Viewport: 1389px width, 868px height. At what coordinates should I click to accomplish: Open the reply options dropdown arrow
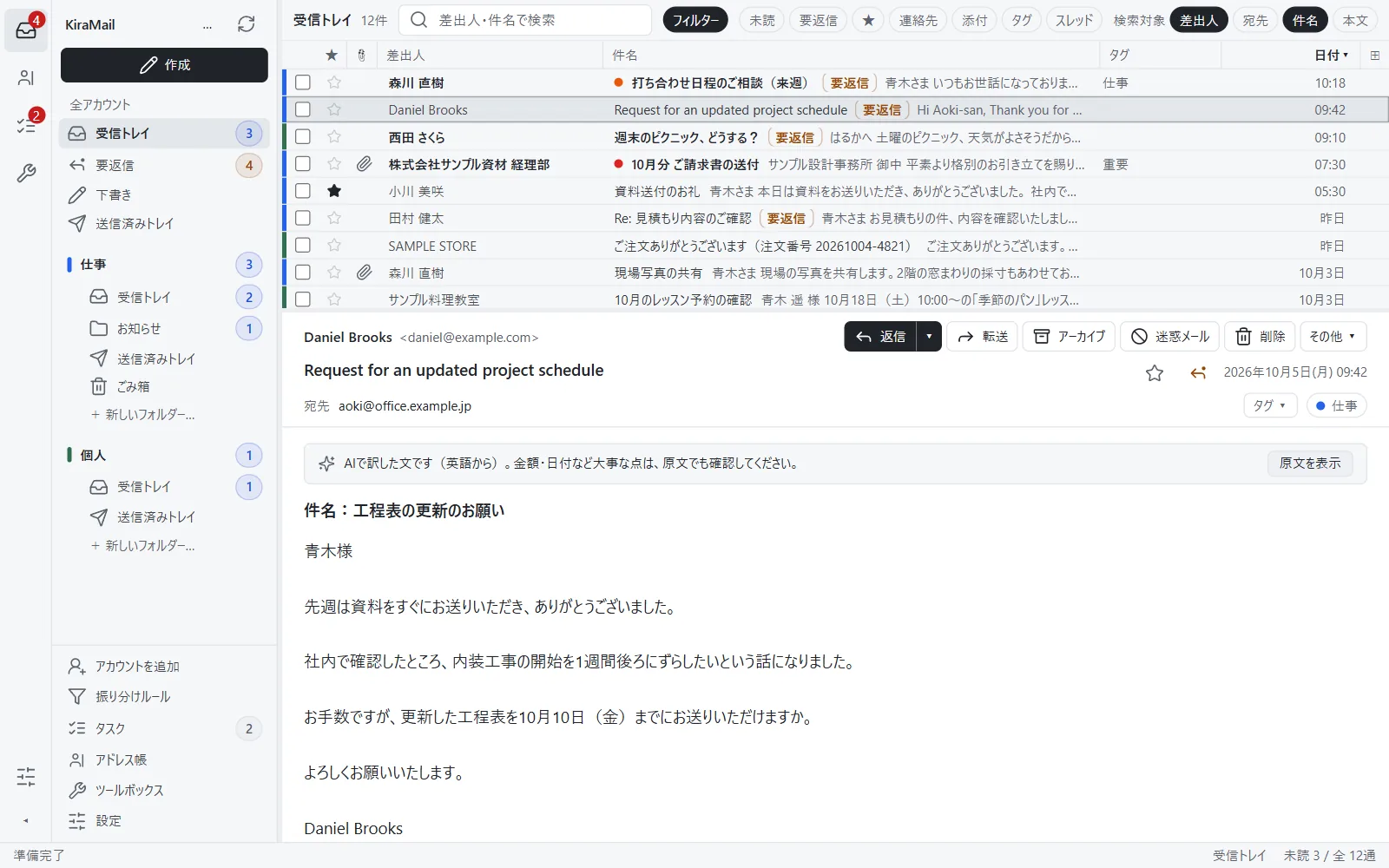(929, 337)
